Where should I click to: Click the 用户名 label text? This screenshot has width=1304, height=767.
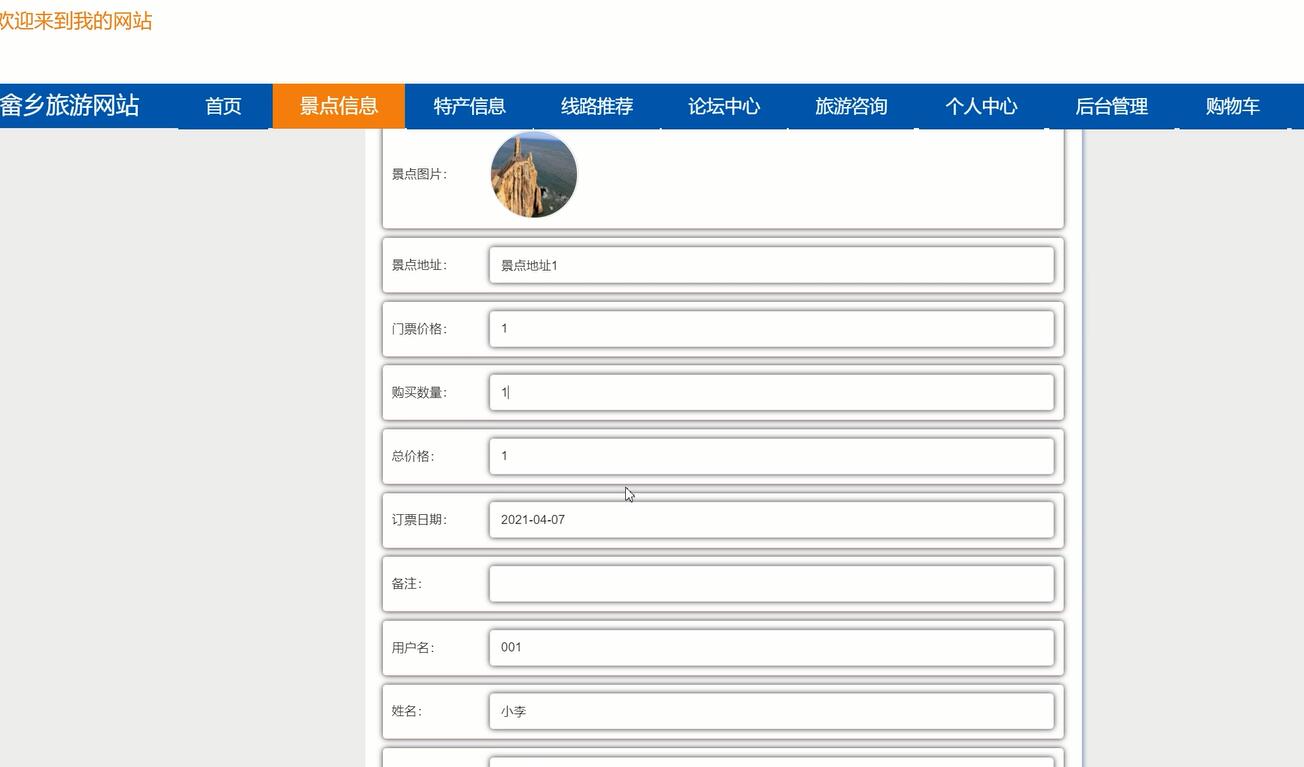pos(413,647)
